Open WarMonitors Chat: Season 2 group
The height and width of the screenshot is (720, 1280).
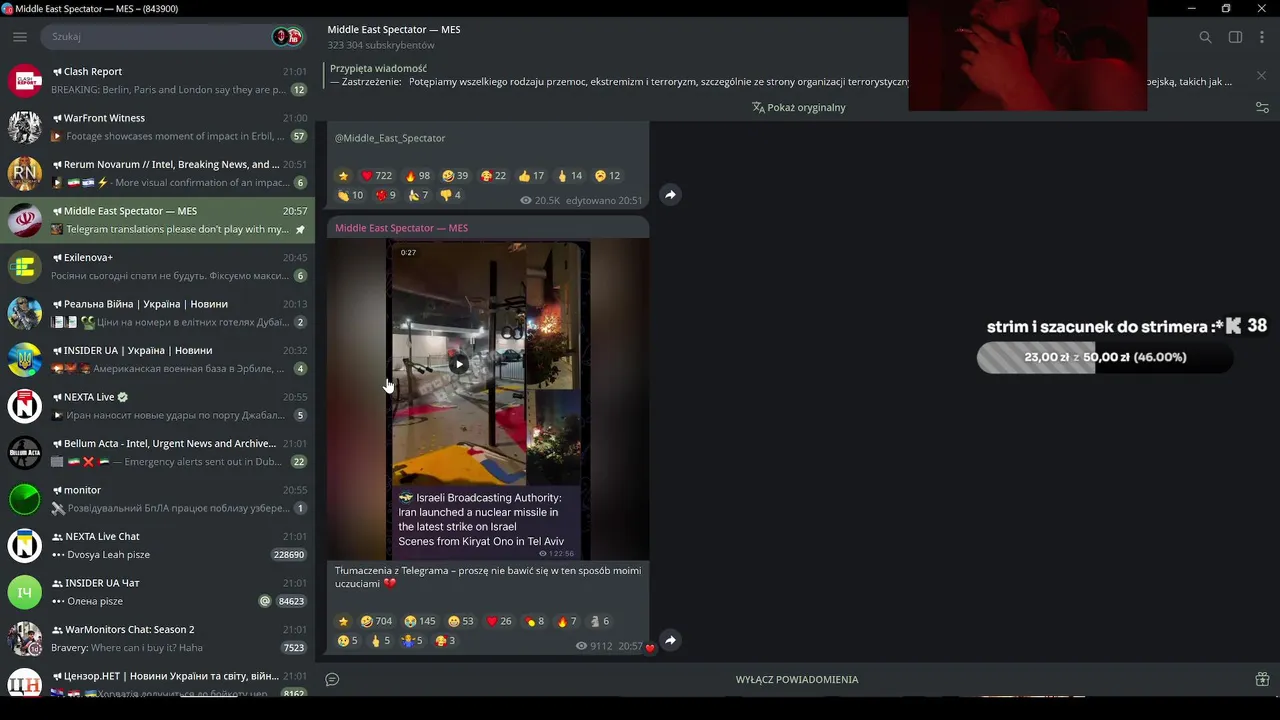[157, 638]
